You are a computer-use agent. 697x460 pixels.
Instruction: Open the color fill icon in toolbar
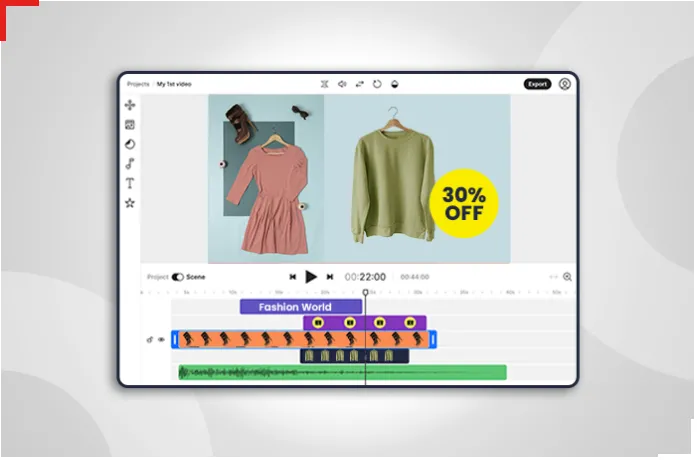(x=395, y=84)
